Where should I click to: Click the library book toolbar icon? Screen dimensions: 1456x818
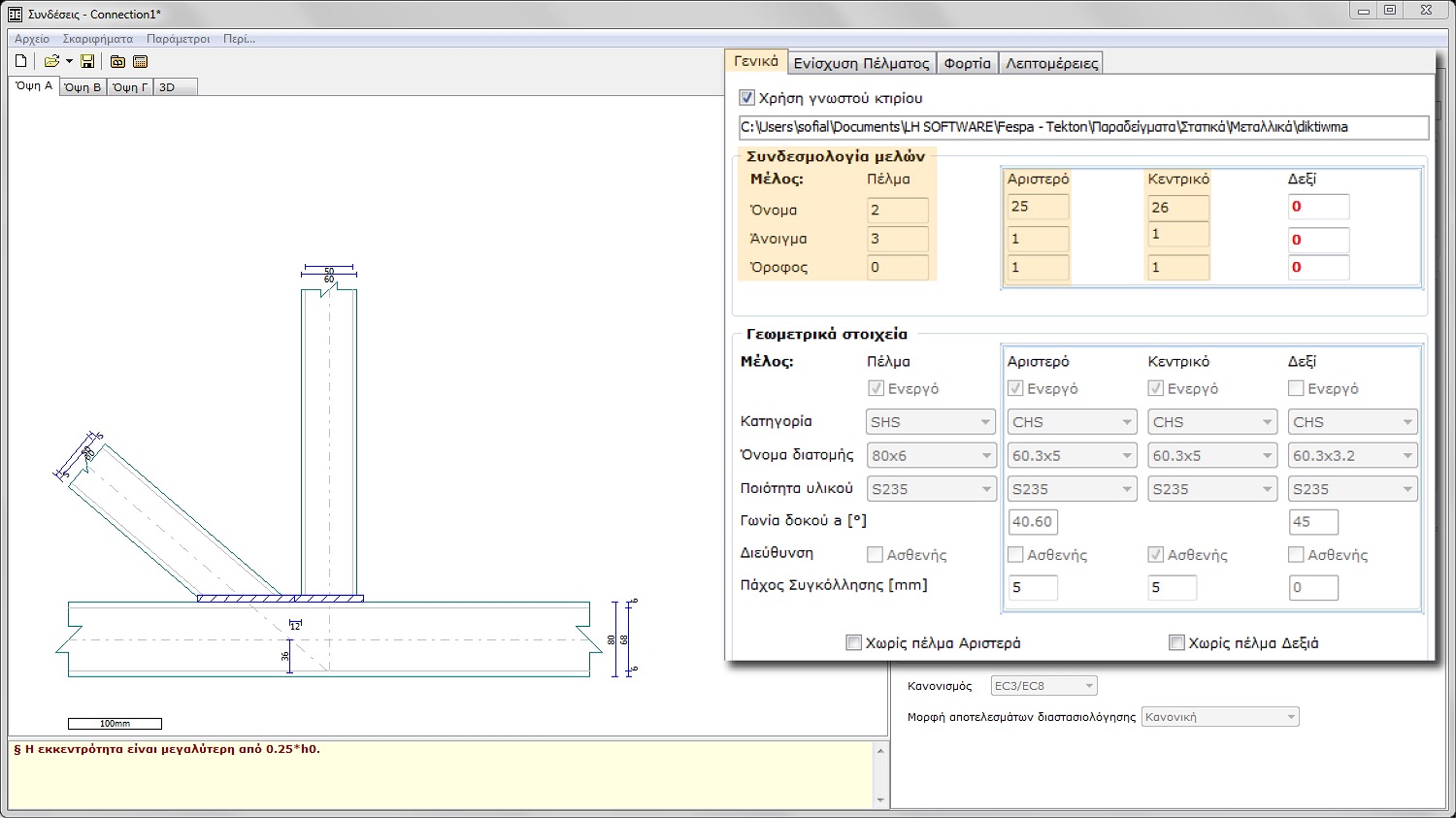117,61
